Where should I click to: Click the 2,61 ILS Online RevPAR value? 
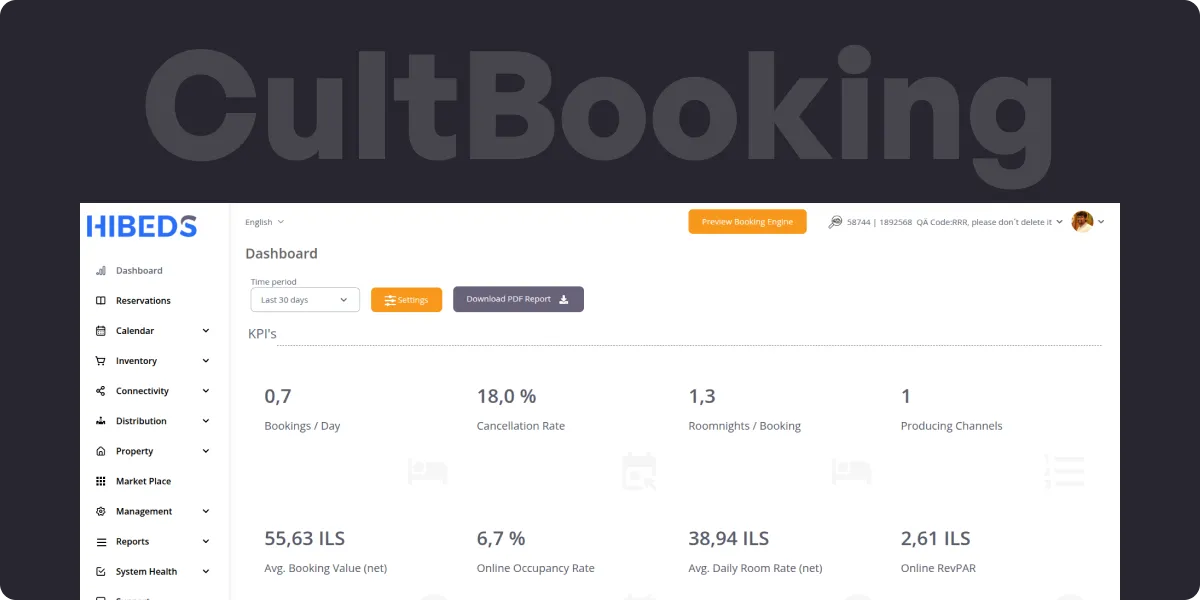[936, 538]
